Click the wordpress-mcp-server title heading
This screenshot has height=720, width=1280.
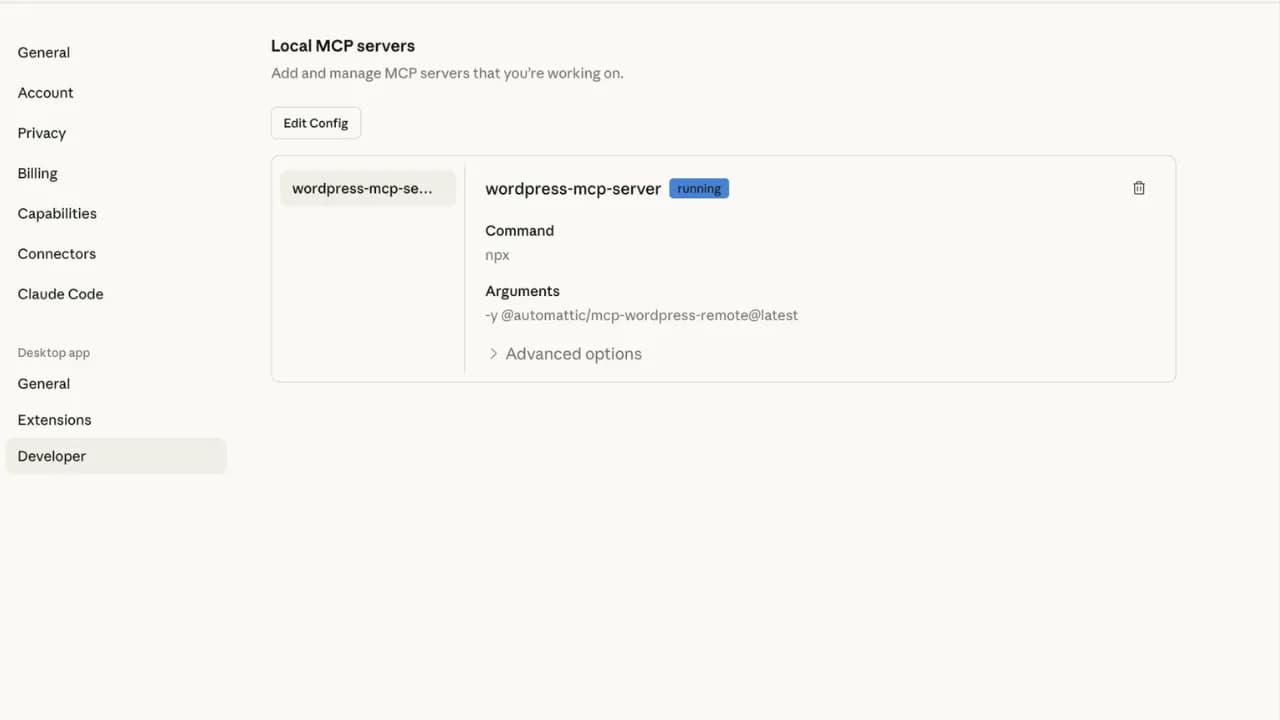click(572, 188)
